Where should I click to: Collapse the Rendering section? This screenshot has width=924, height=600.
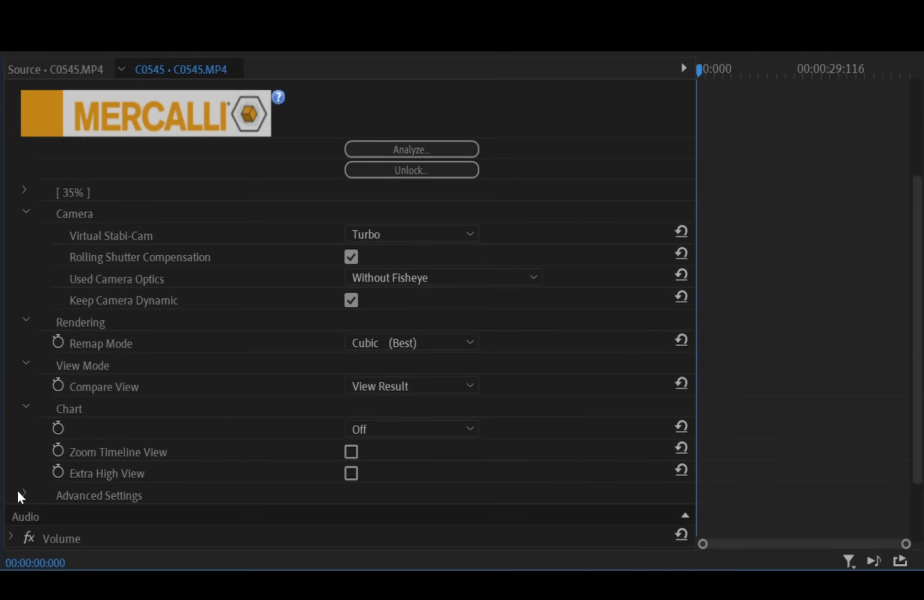coord(26,319)
